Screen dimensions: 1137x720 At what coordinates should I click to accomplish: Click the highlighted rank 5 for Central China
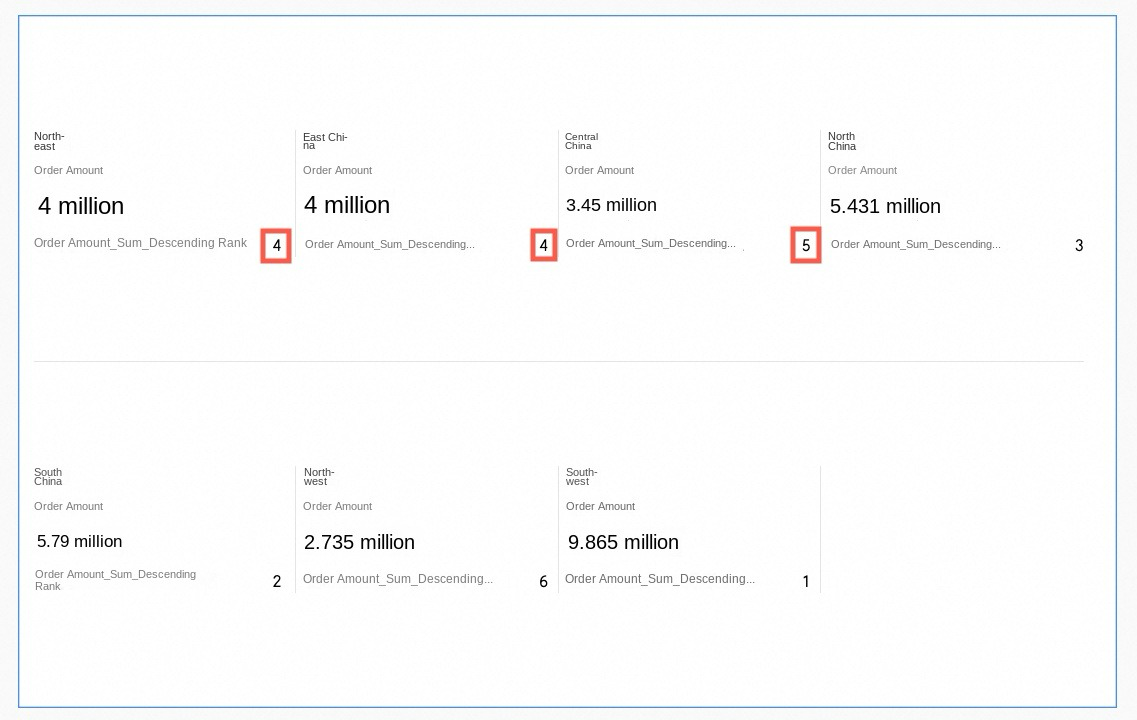coord(806,245)
